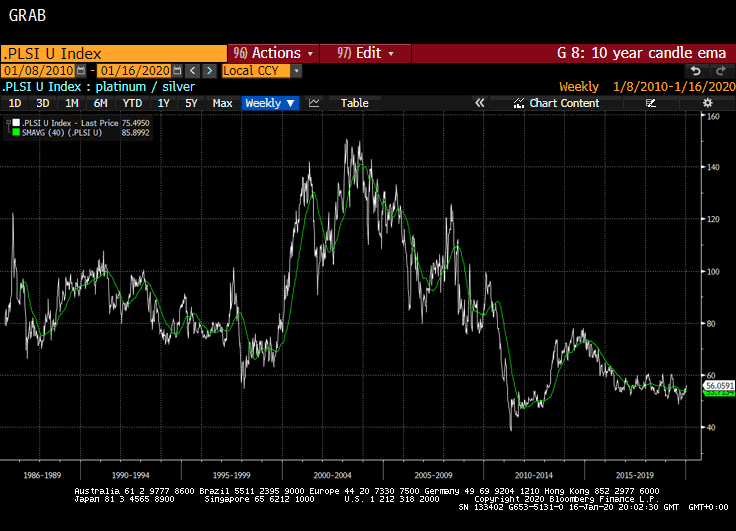Edit the end date 01/16/2020 field
This screenshot has width=736, height=531.
click(134, 71)
